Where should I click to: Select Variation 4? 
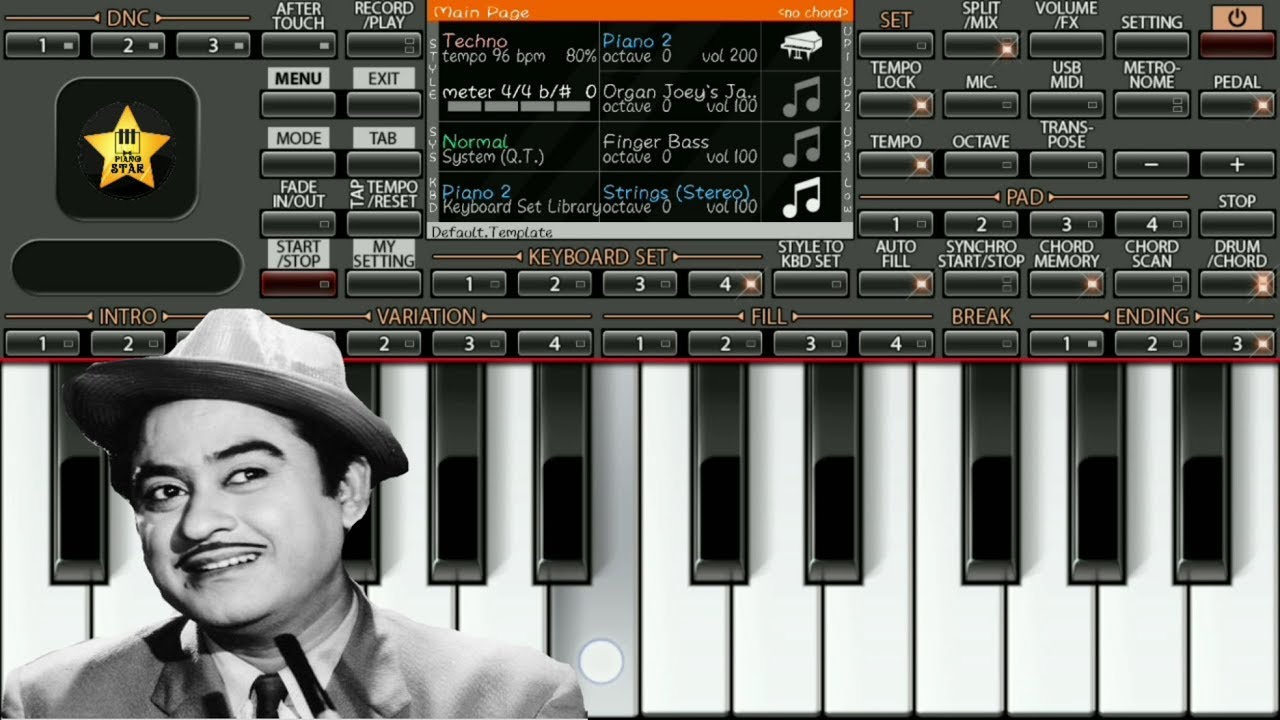[x=555, y=343]
